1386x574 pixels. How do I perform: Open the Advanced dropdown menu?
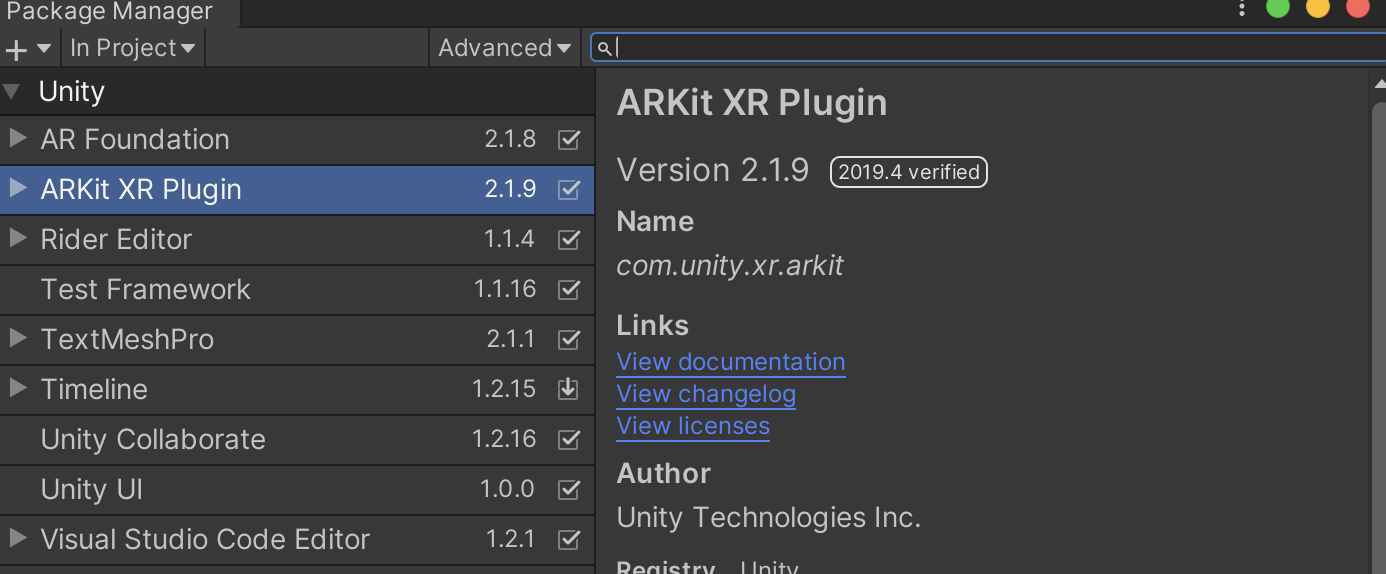[504, 48]
